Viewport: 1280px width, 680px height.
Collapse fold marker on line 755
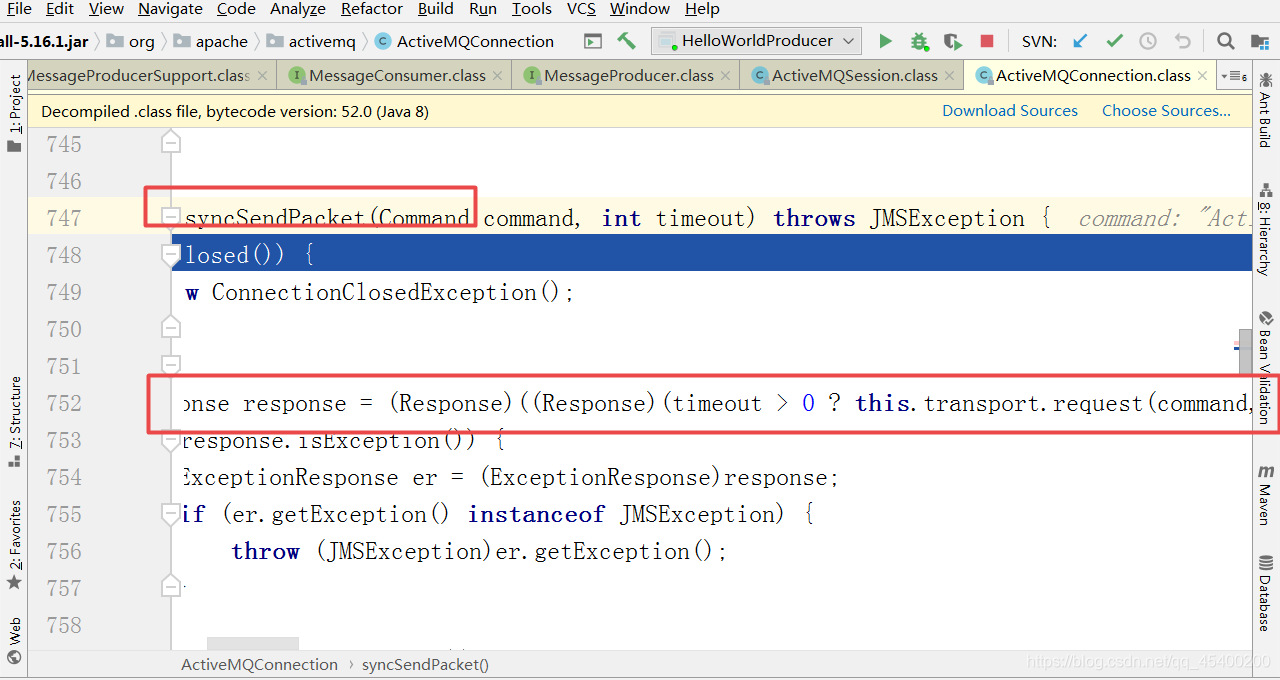point(171,514)
